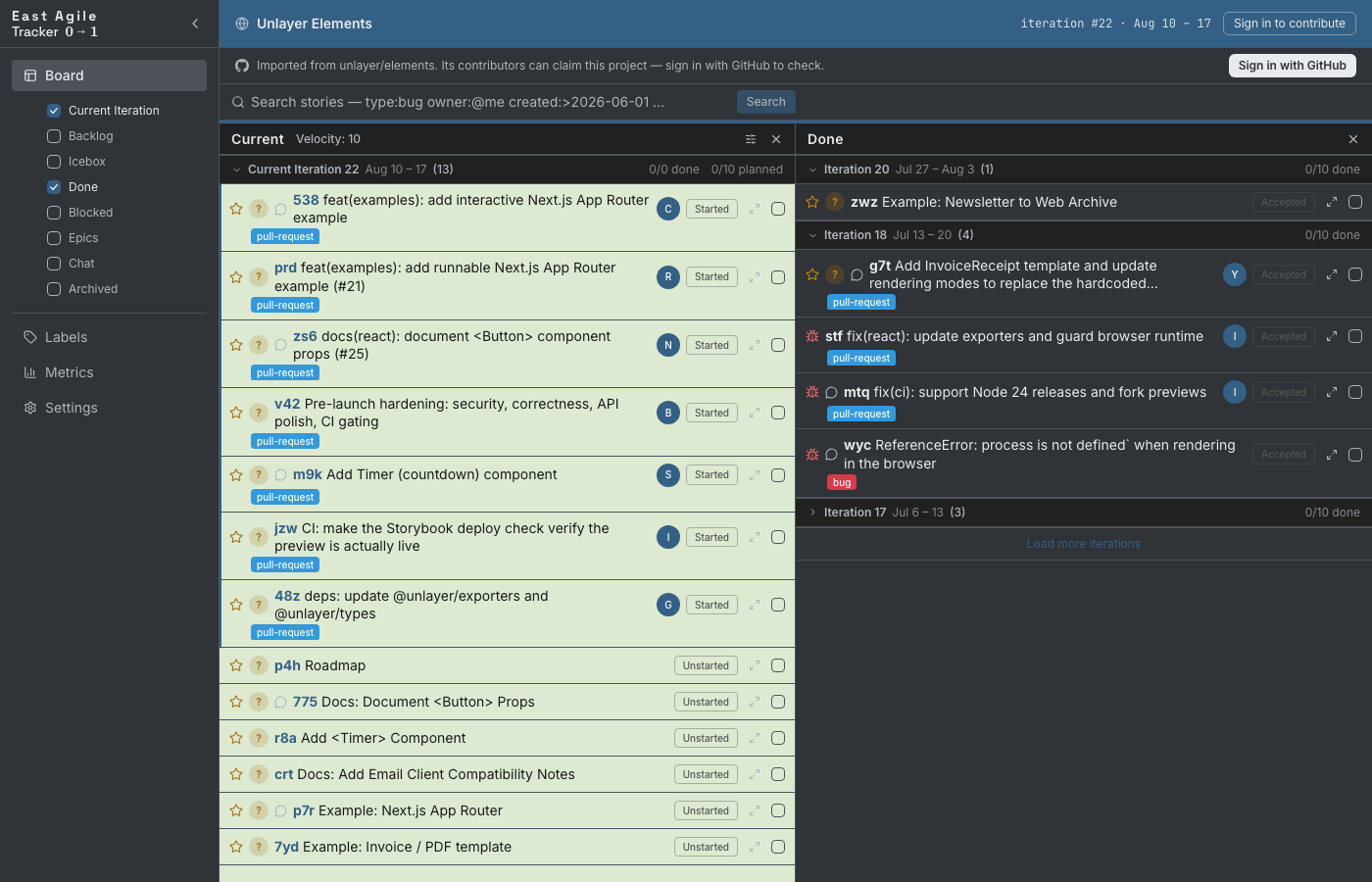The image size is (1372, 882).
Task: Open estimate badge on zs6 docs story
Action: coord(259,345)
